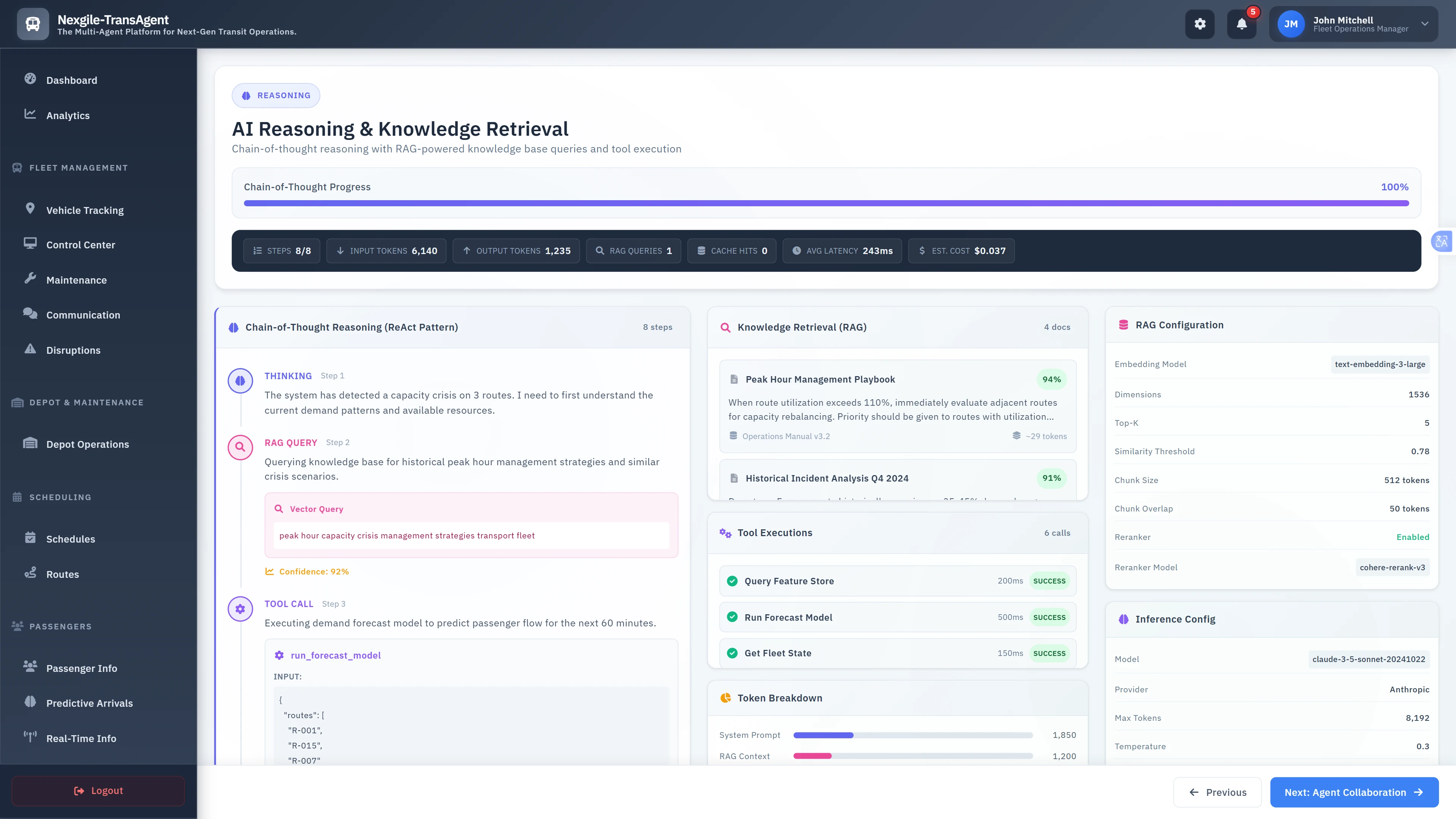Image resolution: width=1456 pixels, height=819 pixels.
Task: Open the settings gear icon
Action: pyautogui.click(x=1200, y=24)
